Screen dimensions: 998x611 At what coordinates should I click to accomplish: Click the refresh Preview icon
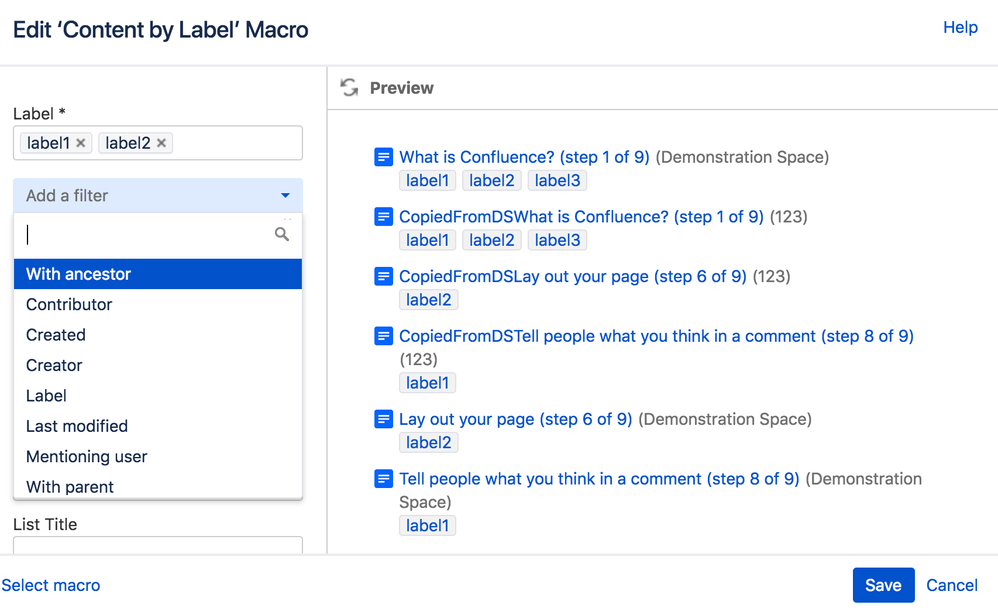point(349,88)
